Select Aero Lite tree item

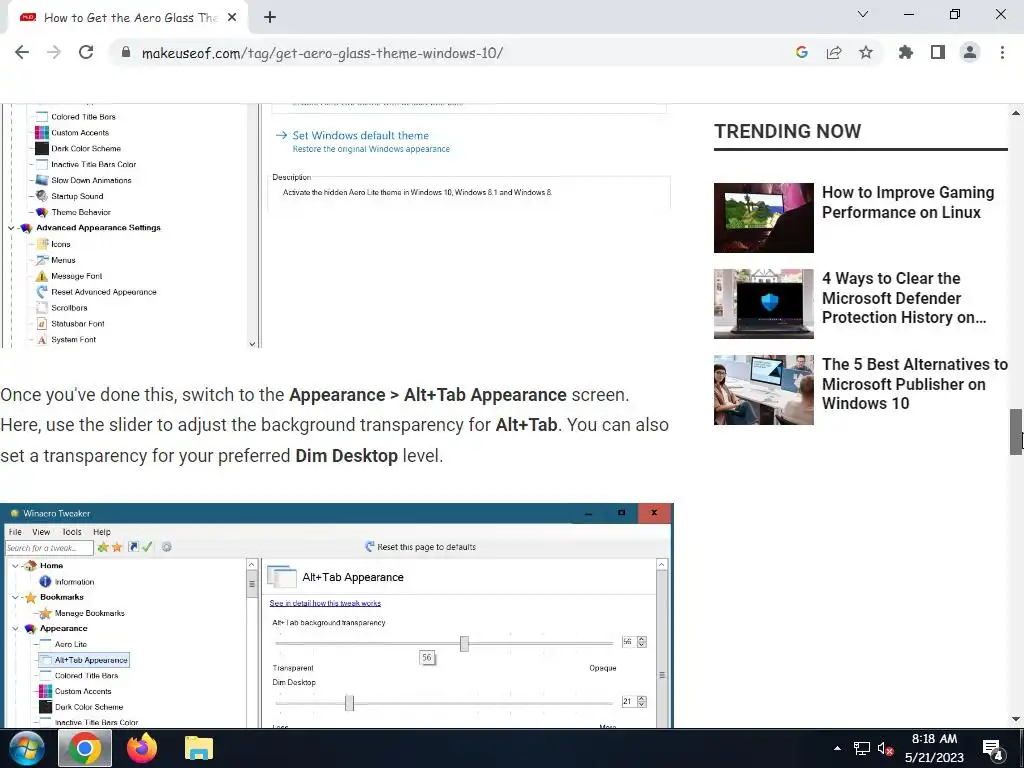(x=71, y=644)
